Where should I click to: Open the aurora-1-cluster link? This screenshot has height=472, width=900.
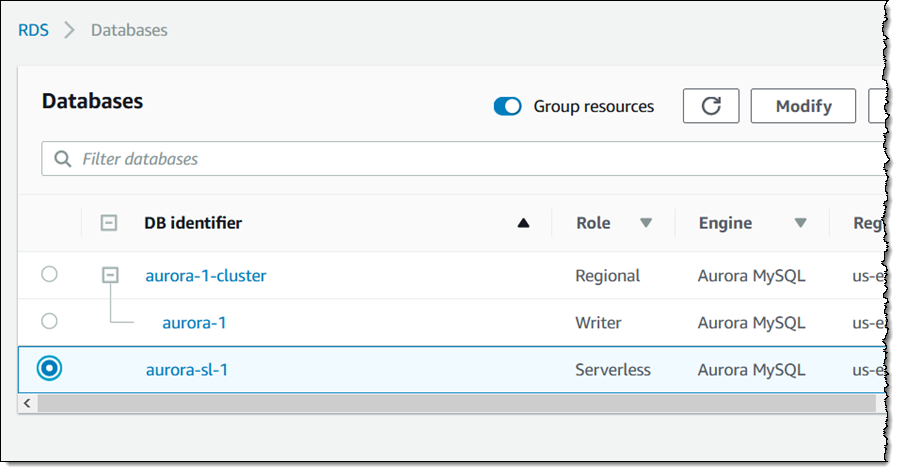(206, 276)
